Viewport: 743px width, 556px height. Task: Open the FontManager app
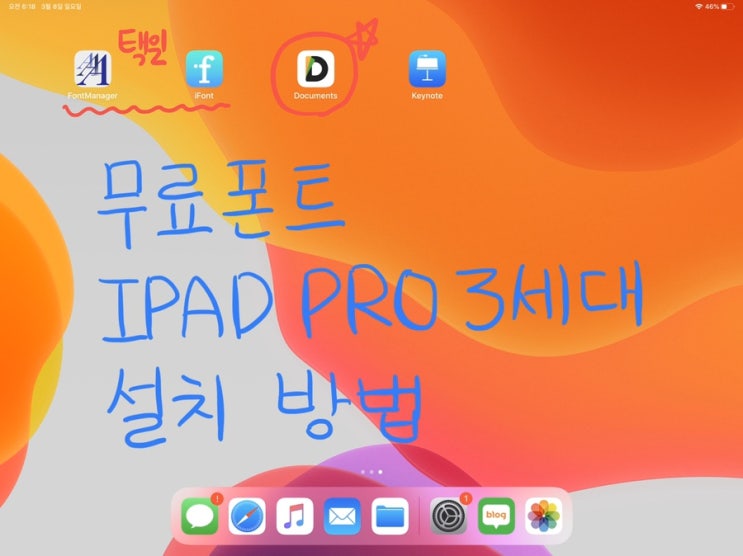pyautogui.click(x=92, y=69)
